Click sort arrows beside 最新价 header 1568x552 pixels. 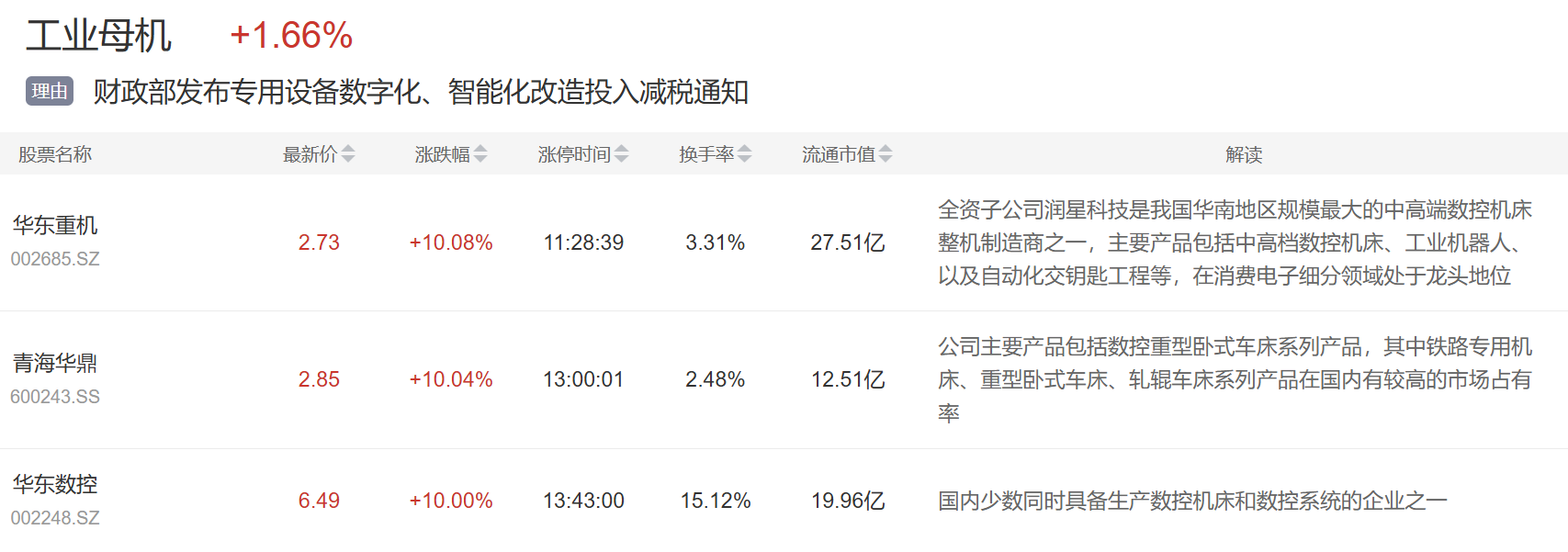[348, 154]
